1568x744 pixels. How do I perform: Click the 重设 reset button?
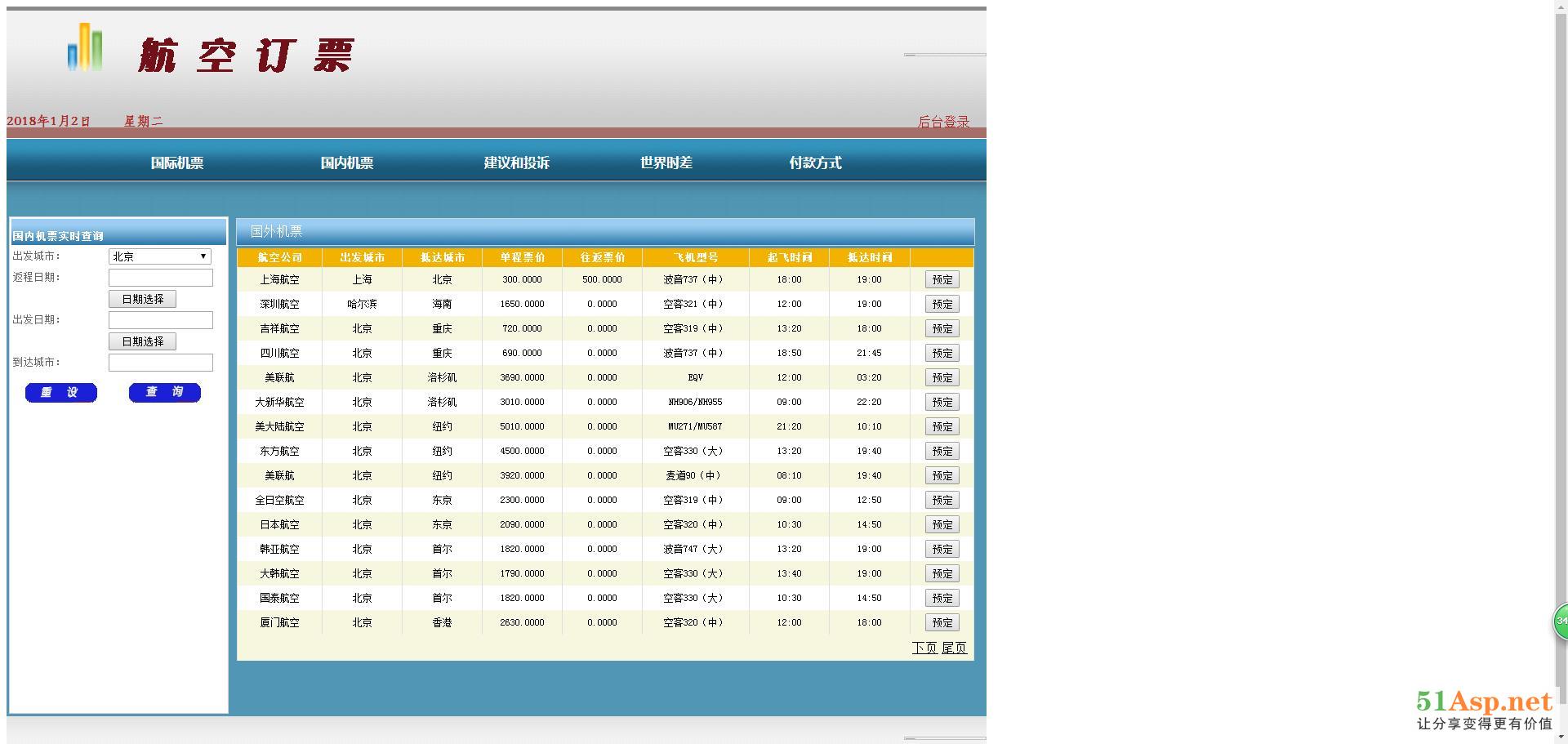61,393
